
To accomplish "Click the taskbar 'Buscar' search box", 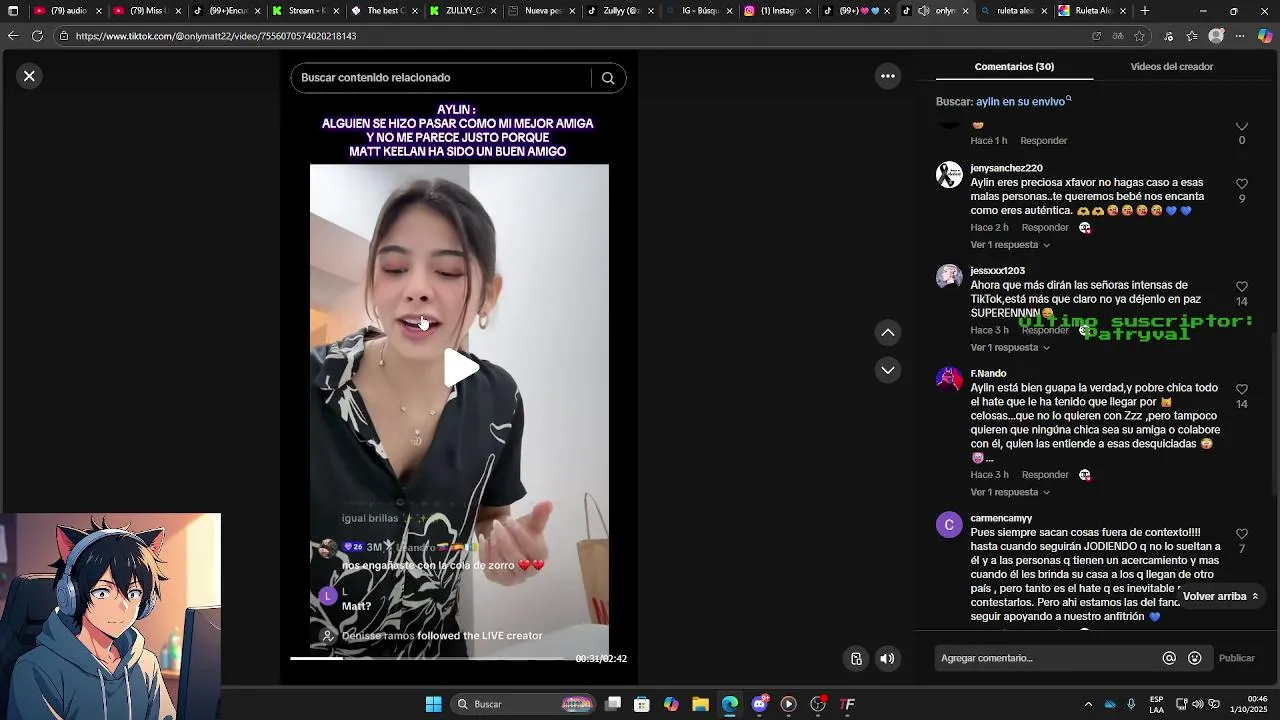I will [523, 704].
